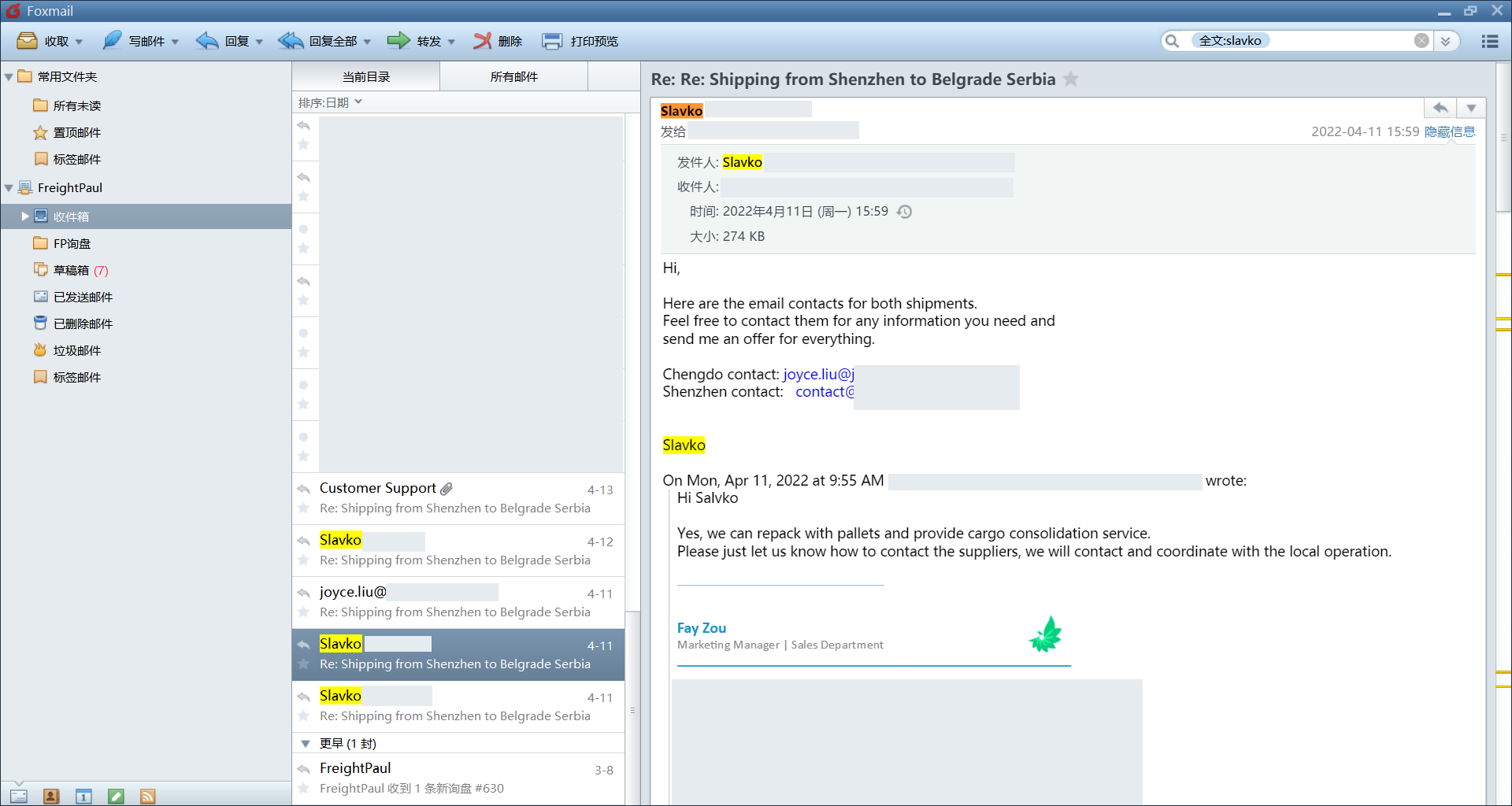Forward the selected email (转发)
This screenshot has width=1512, height=806.
pyautogui.click(x=398, y=41)
